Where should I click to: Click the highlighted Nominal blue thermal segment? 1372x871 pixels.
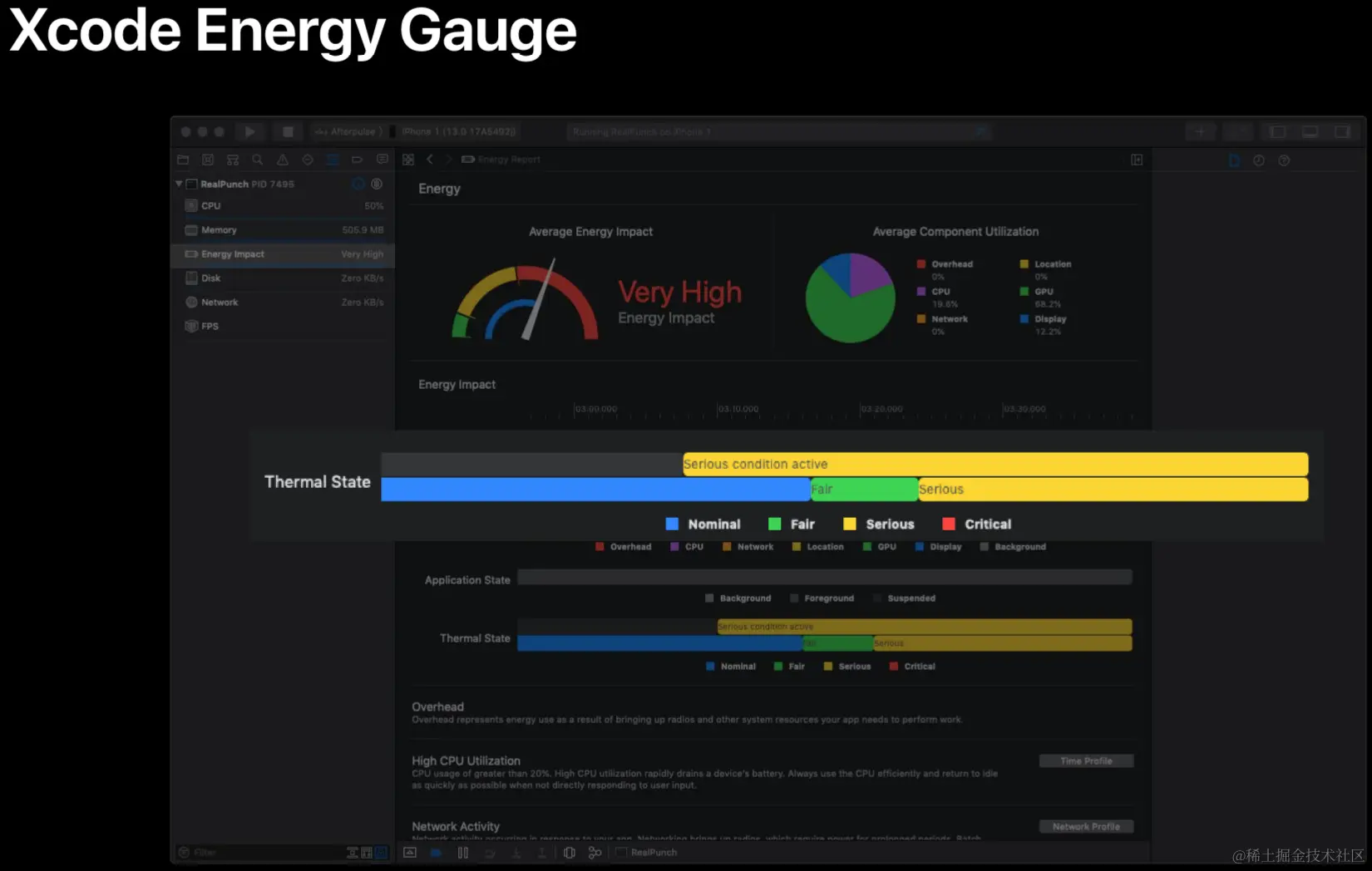coord(595,490)
